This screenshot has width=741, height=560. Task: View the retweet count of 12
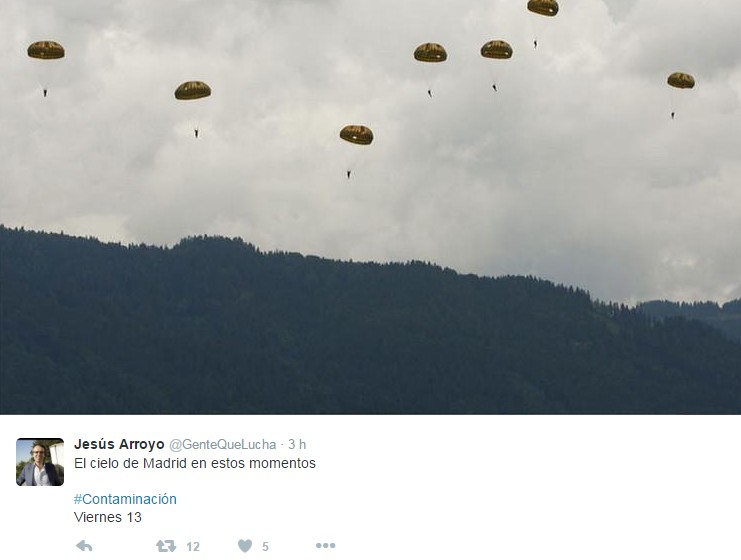pyautogui.click(x=193, y=547)
